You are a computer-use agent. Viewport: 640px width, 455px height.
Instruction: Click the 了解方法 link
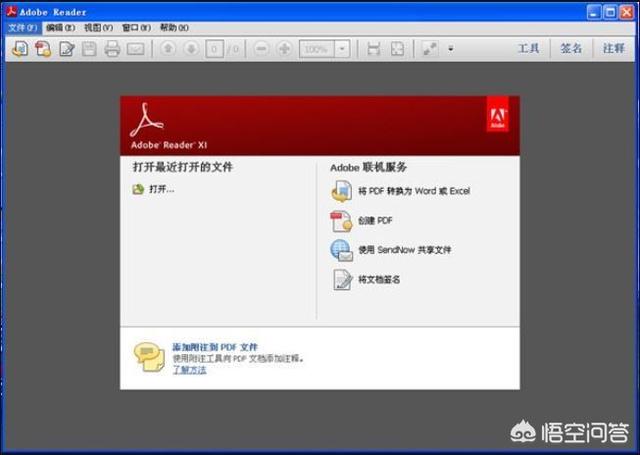(189, 370)
